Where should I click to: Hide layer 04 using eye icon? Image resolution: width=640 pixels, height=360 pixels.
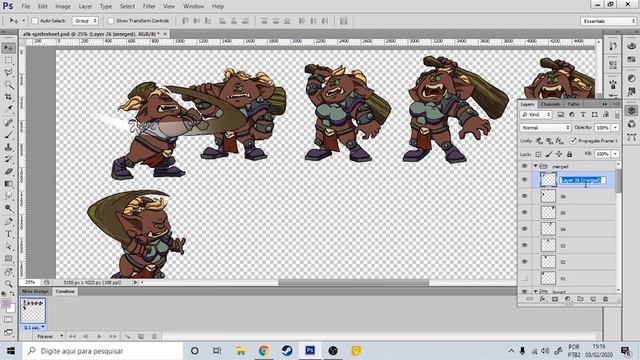pos(524,229)
